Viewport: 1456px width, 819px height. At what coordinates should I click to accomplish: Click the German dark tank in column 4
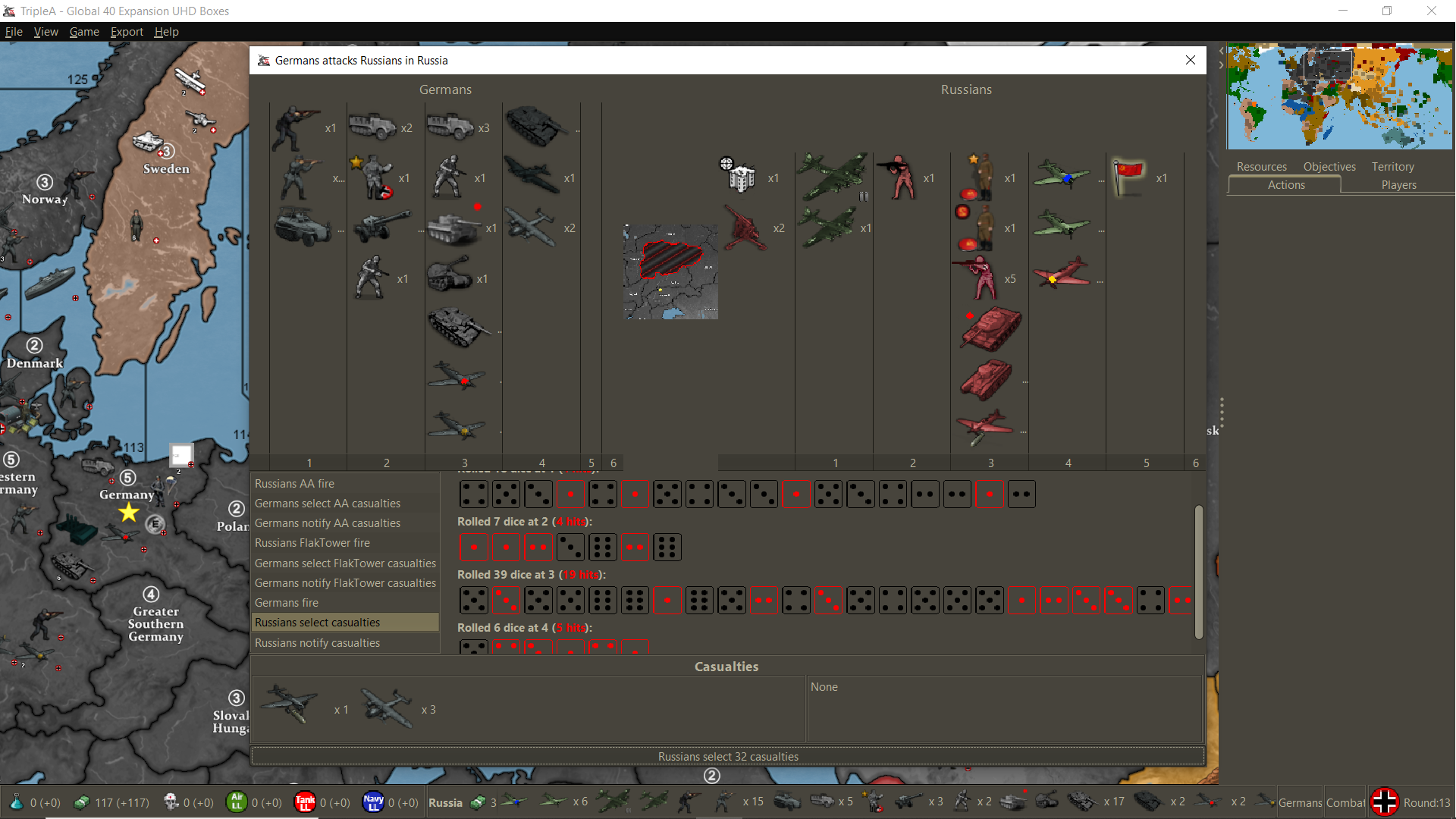coord(537,125)
